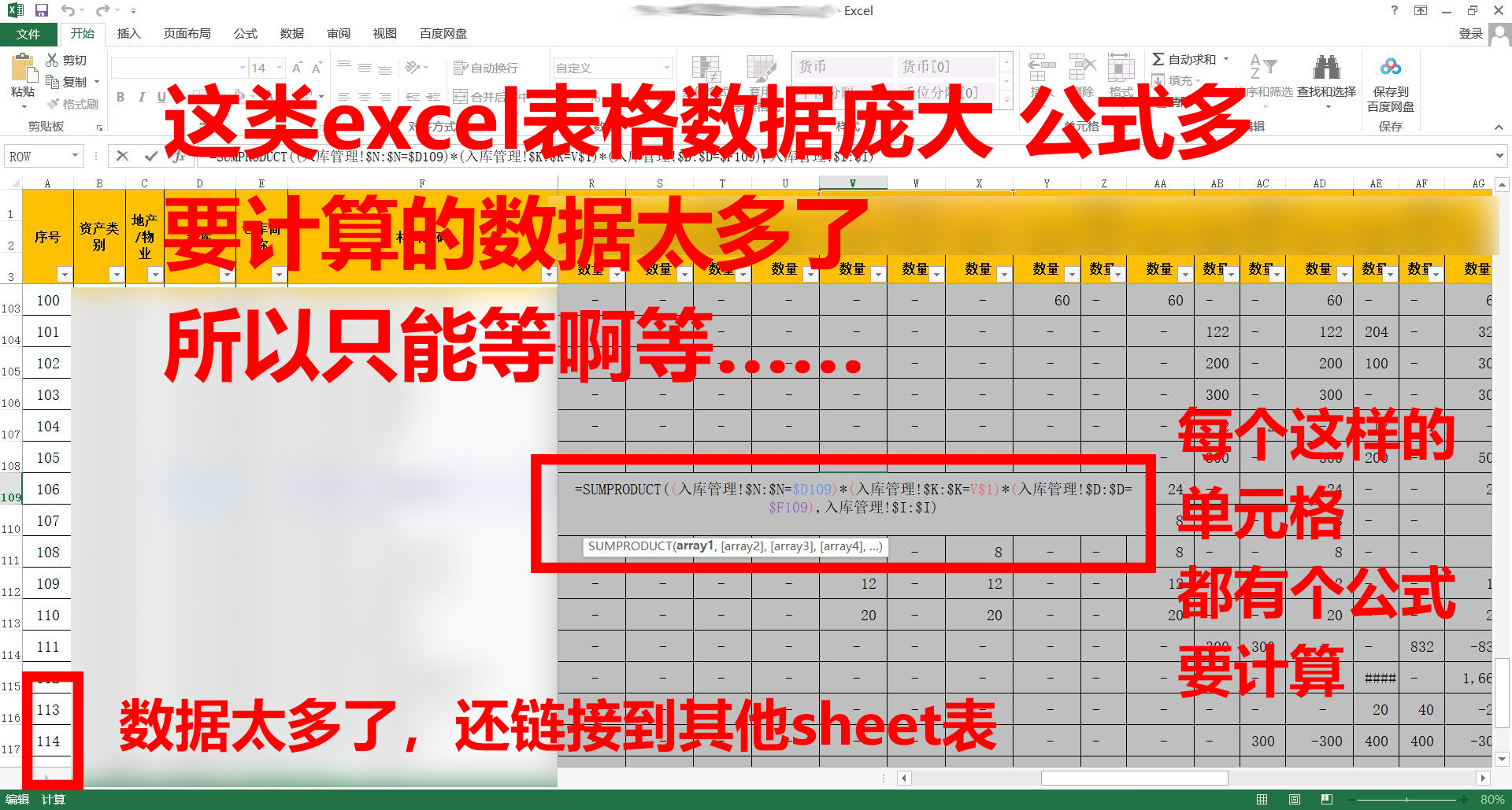Open the 文件 (File) tab
Viewport: 1512px width, 810px height.
(x=28, y=34)
